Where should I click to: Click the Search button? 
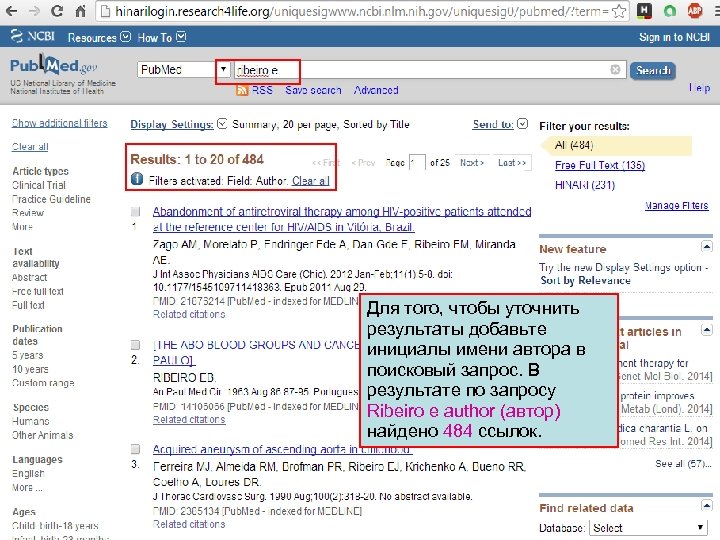(x=652, y=71)
